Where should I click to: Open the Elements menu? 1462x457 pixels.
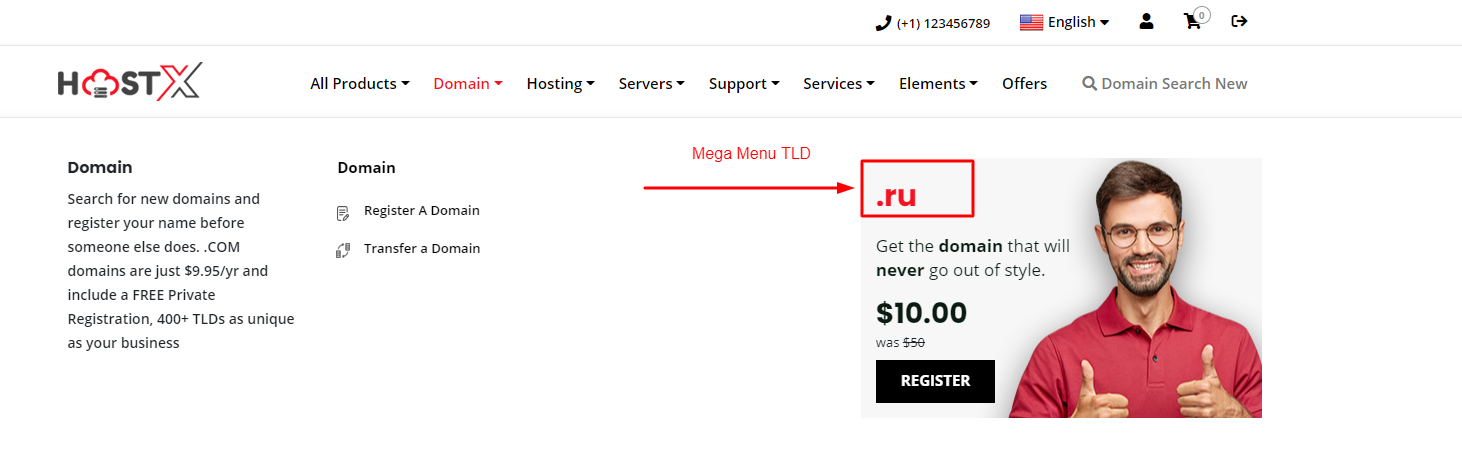(x=937, y=84)
